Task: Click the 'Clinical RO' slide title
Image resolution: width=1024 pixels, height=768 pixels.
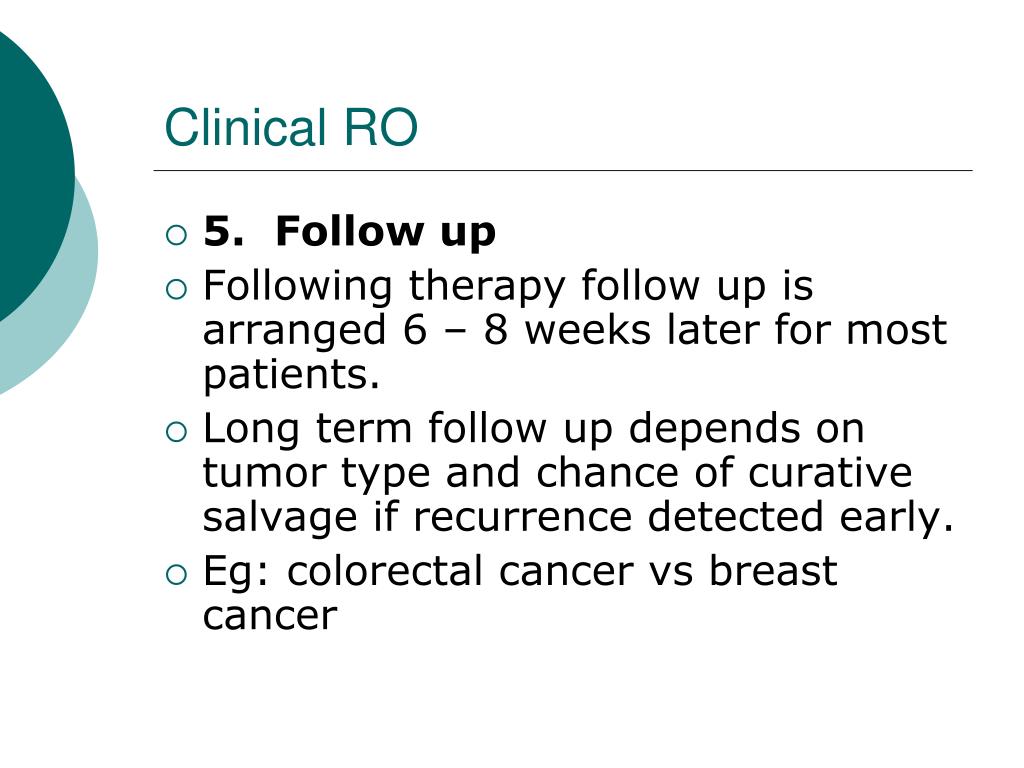Action: (x=291, y=127)
